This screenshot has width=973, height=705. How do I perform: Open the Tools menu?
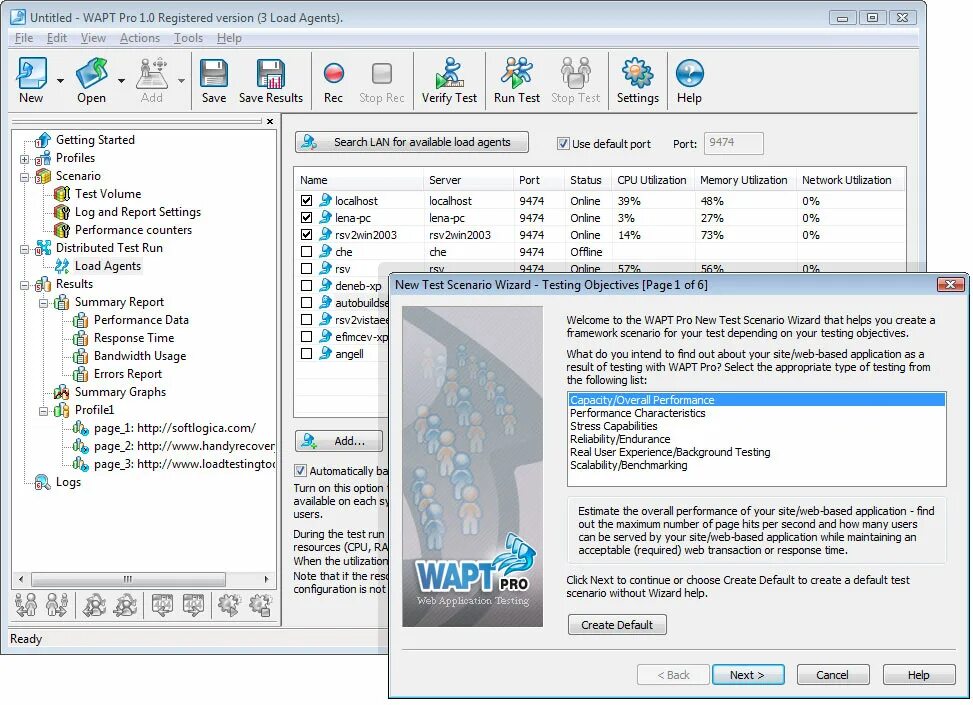pos(188,38)
